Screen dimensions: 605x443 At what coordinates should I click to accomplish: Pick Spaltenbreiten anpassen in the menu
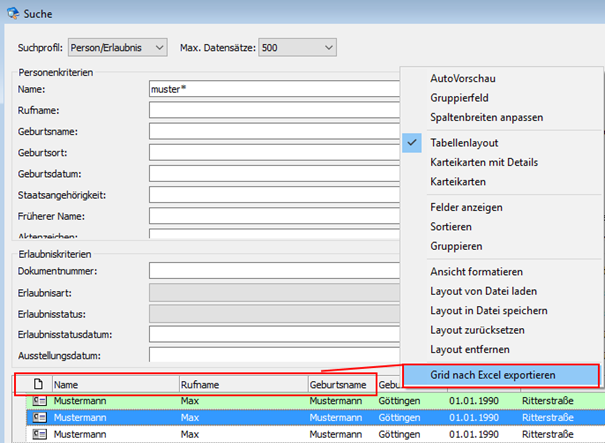[x=486, y=117]
